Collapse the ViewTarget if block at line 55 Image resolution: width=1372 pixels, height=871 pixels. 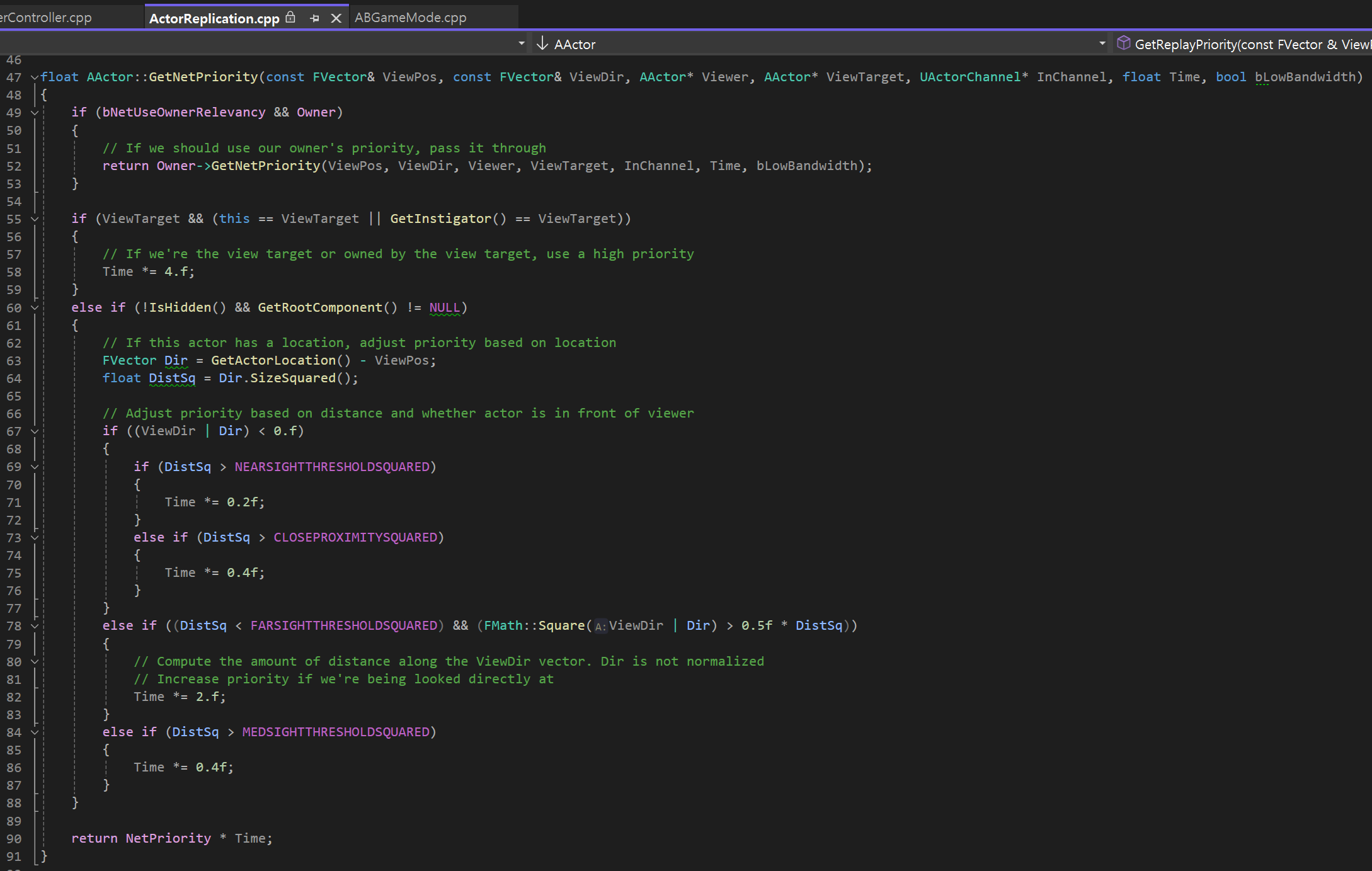tap(35, 219)
